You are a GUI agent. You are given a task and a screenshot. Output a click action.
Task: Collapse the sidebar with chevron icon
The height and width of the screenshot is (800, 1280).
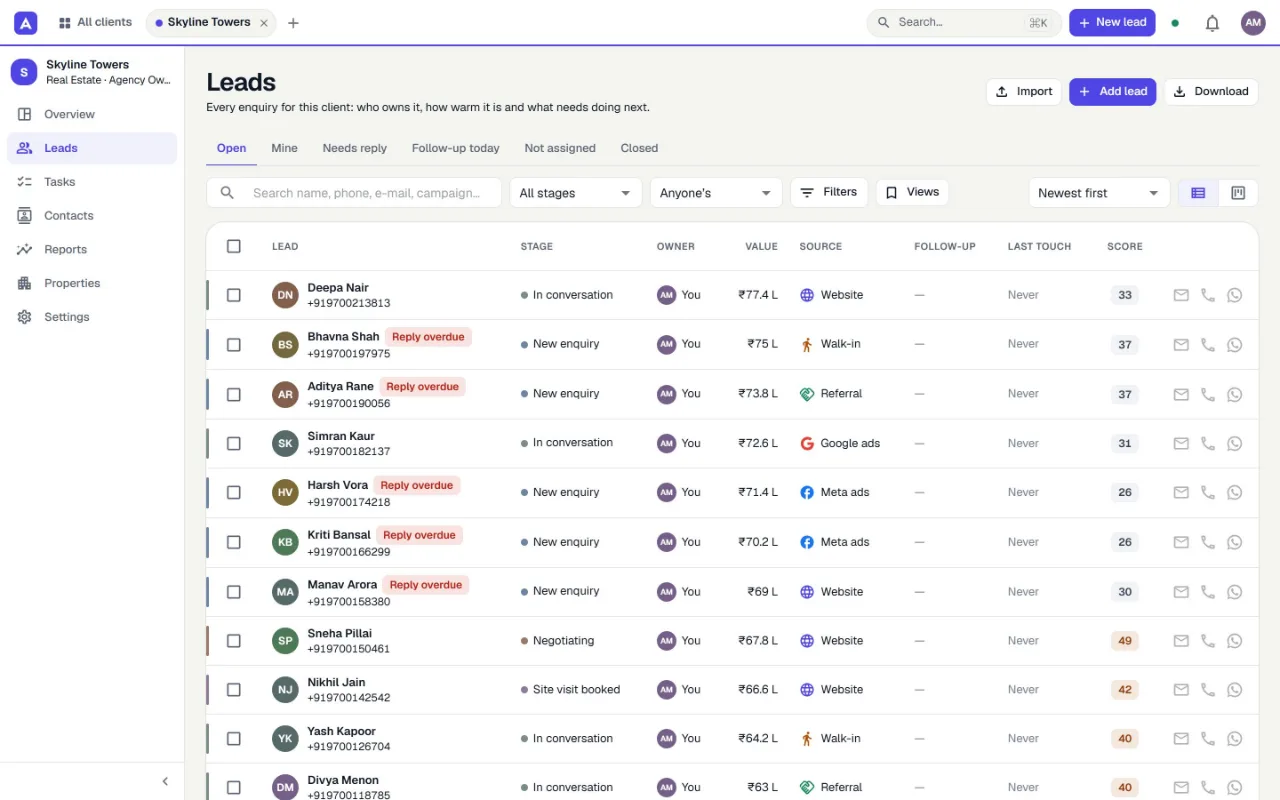[x=166, y=782]
